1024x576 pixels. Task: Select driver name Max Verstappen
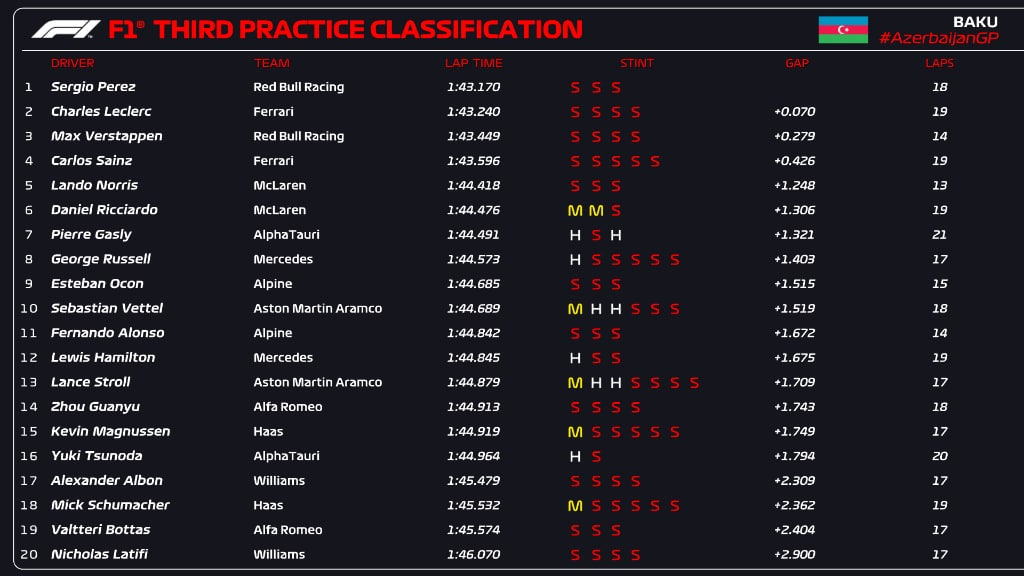[106, 136]
